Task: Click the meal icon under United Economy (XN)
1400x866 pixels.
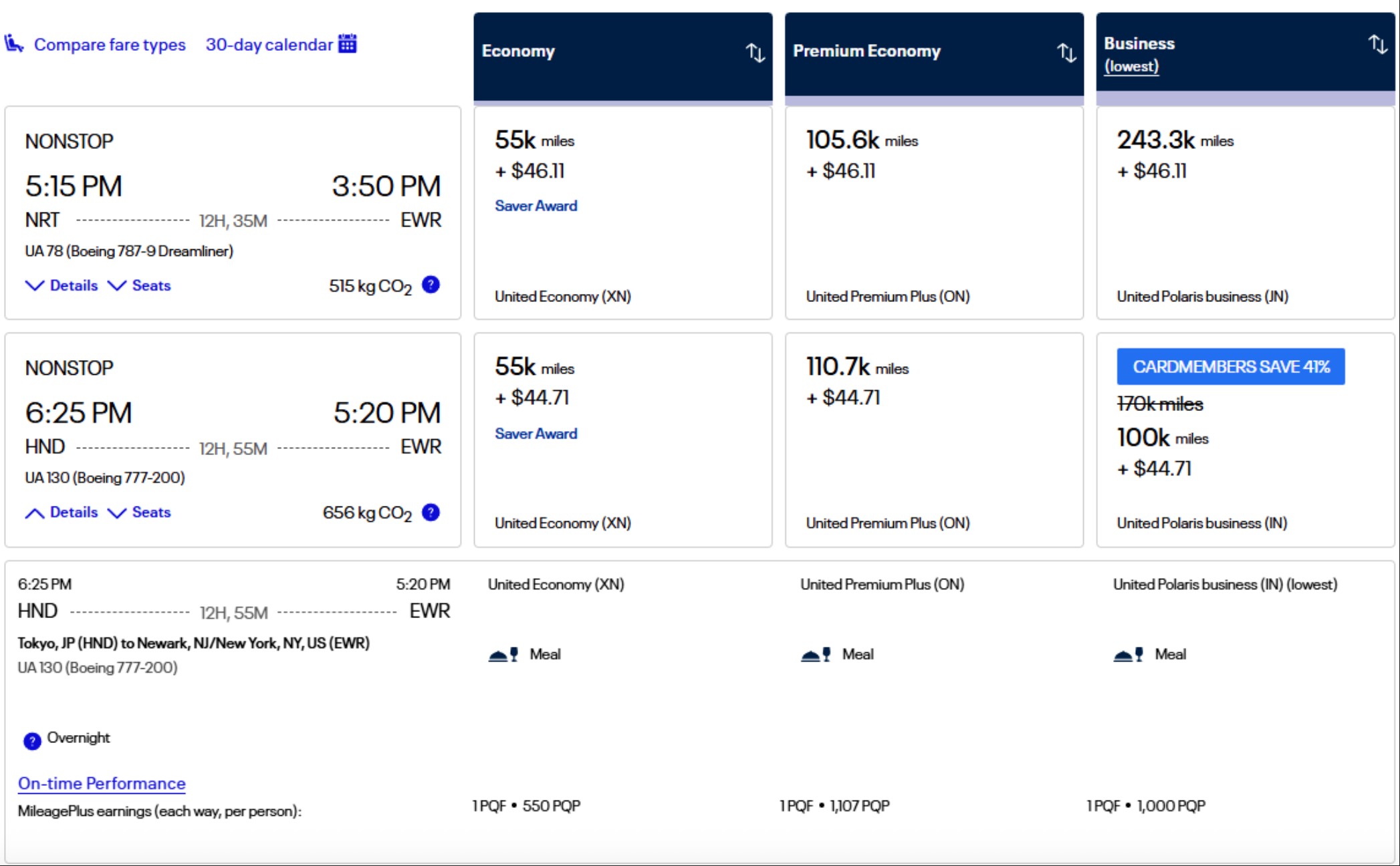Action: (x=503, y=655)
